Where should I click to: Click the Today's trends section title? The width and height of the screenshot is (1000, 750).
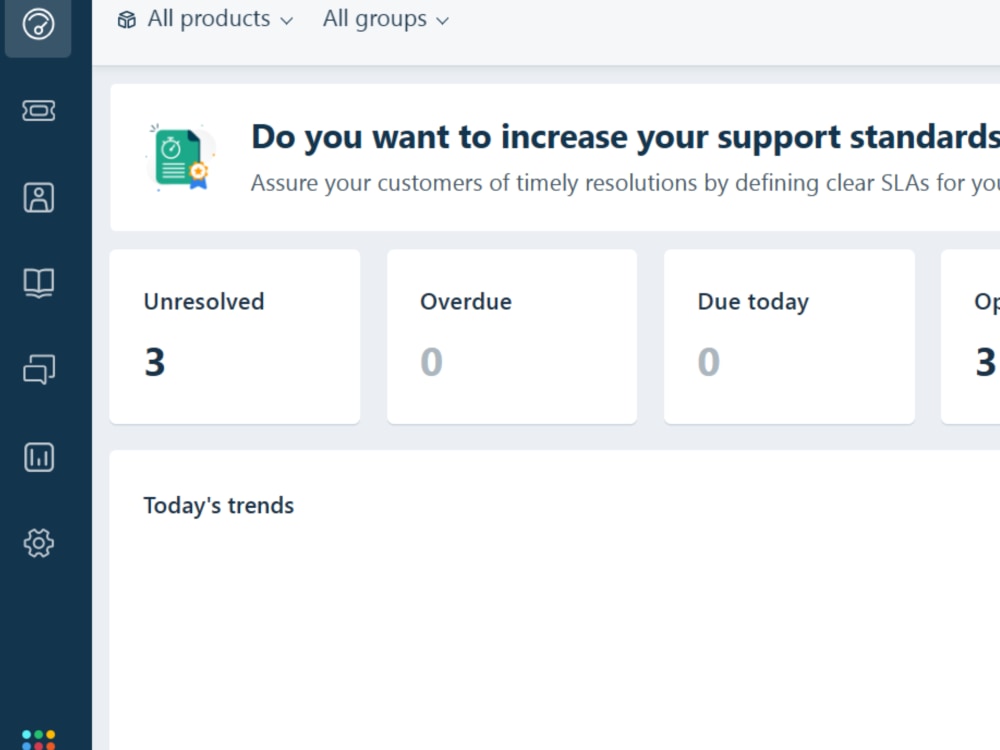219,506
